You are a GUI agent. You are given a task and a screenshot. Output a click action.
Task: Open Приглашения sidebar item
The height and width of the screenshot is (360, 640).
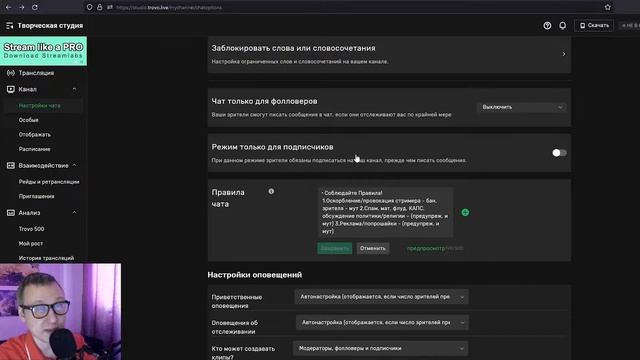[36, 196]
